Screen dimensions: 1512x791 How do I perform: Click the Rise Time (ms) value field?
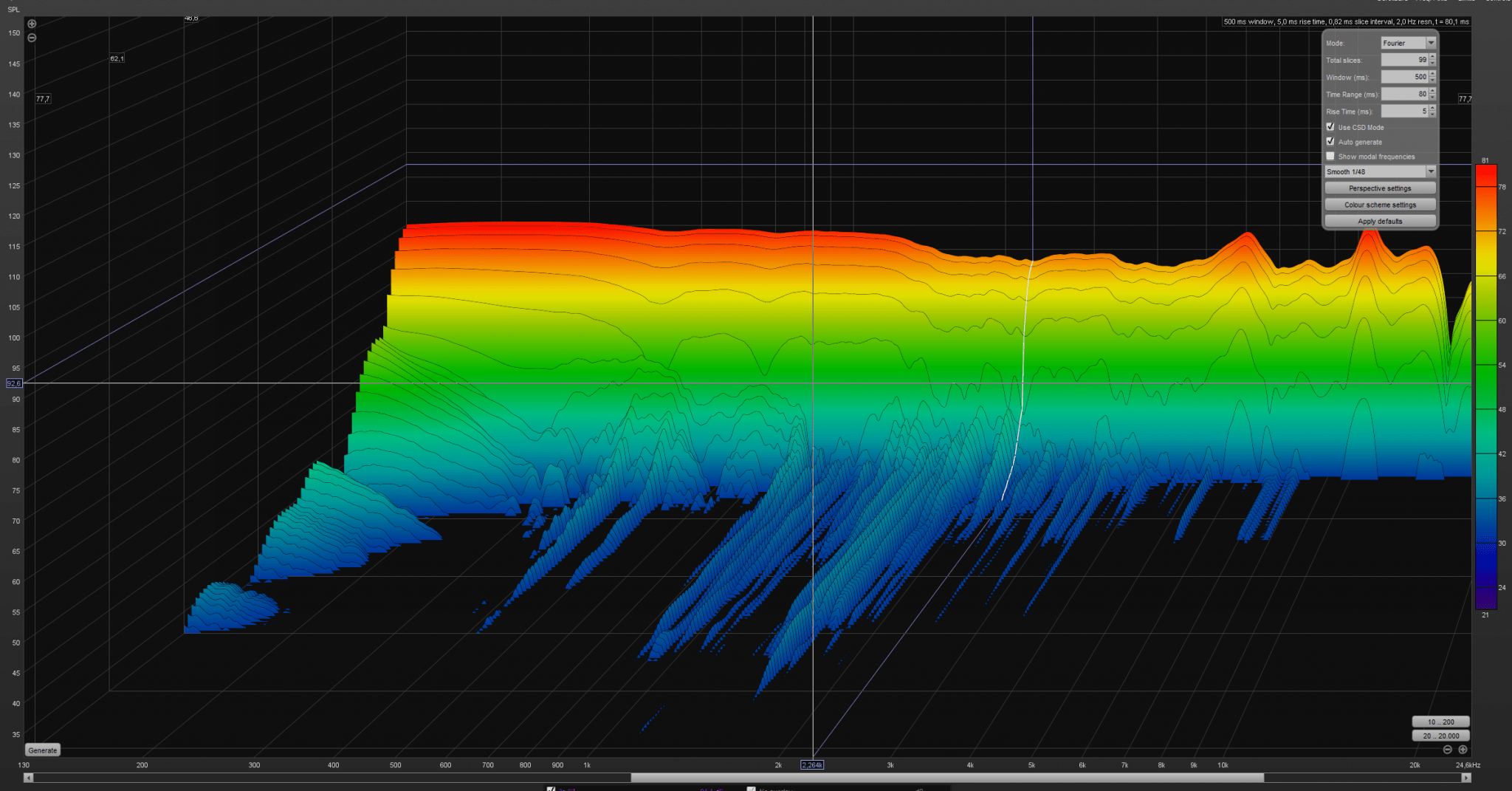click(1405, 111)
